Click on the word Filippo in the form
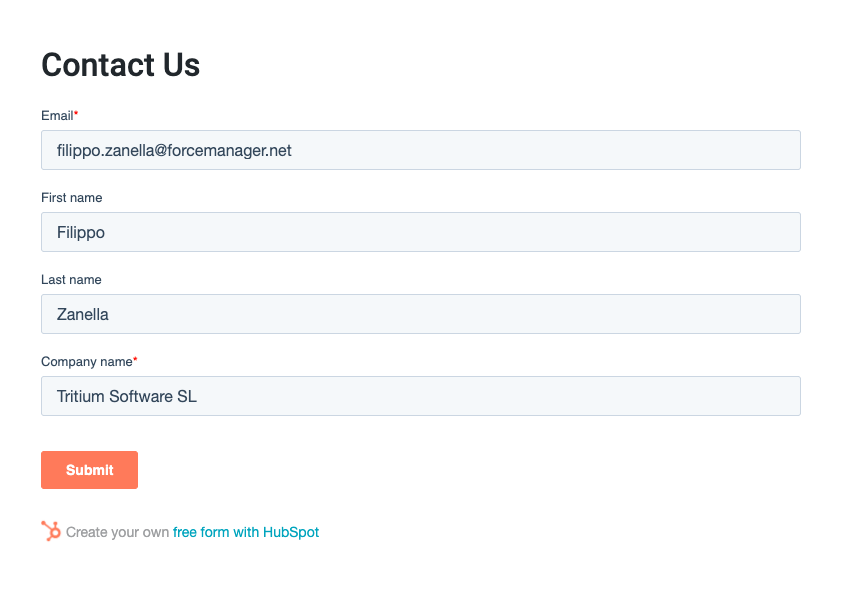This screenshot has height=598, width=842. click(81, 232)
